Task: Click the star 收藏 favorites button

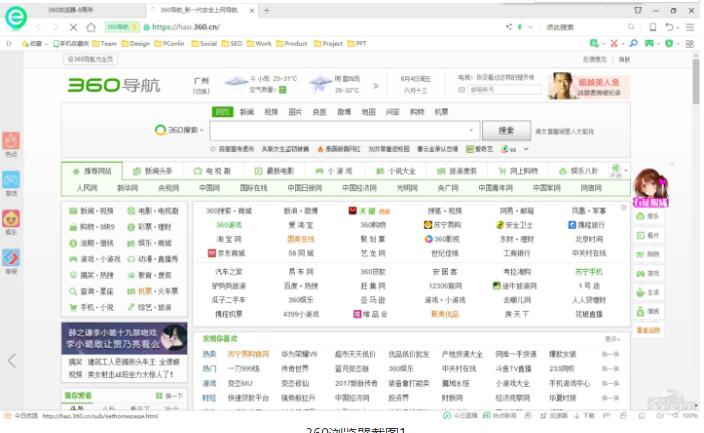Action: click(32, 44)
